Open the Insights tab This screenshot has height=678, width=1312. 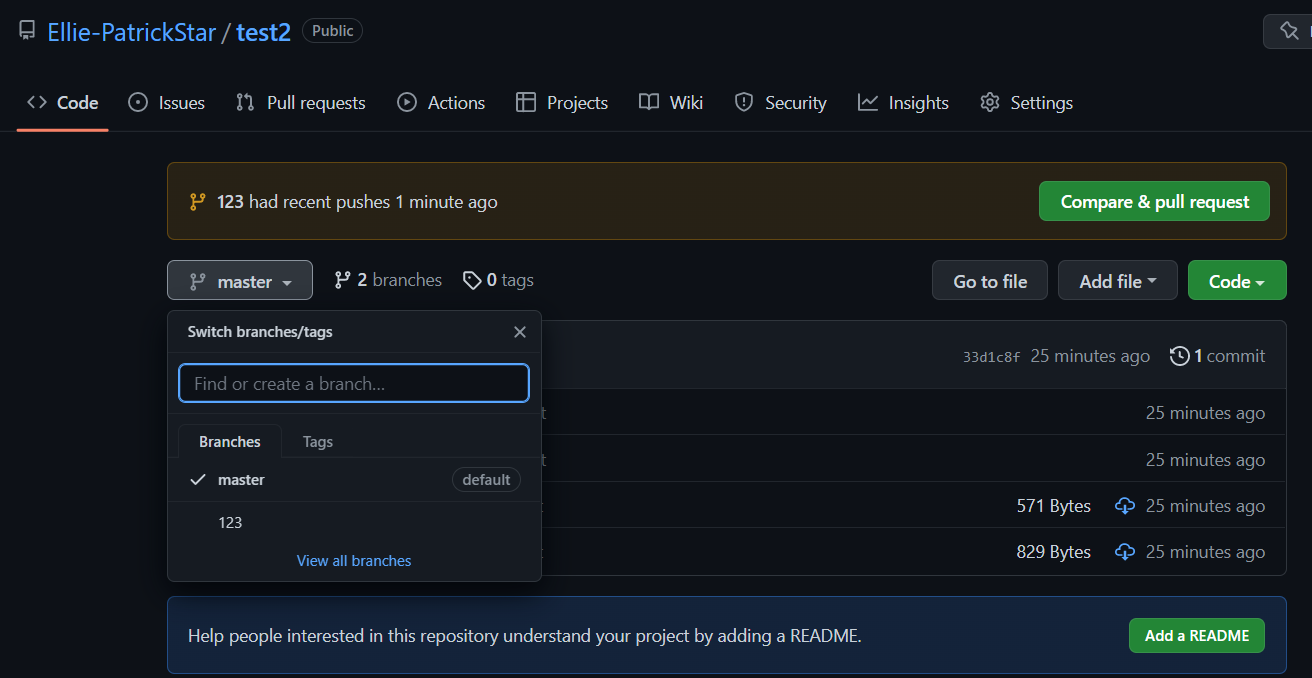click(x=903, y=102)
